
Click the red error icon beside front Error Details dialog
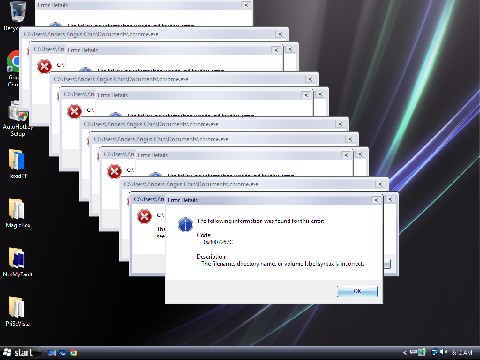point(144,216)
